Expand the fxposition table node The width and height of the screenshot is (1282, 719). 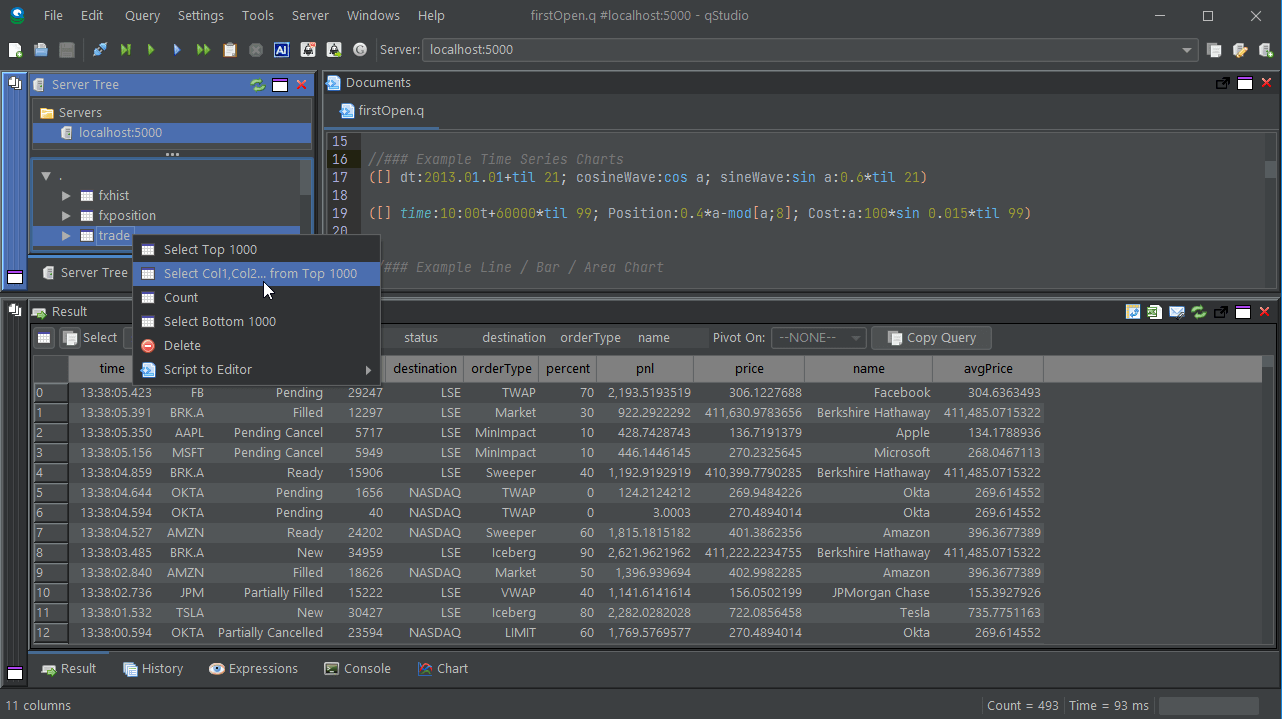pyautogui.click(x=67, y=216)
